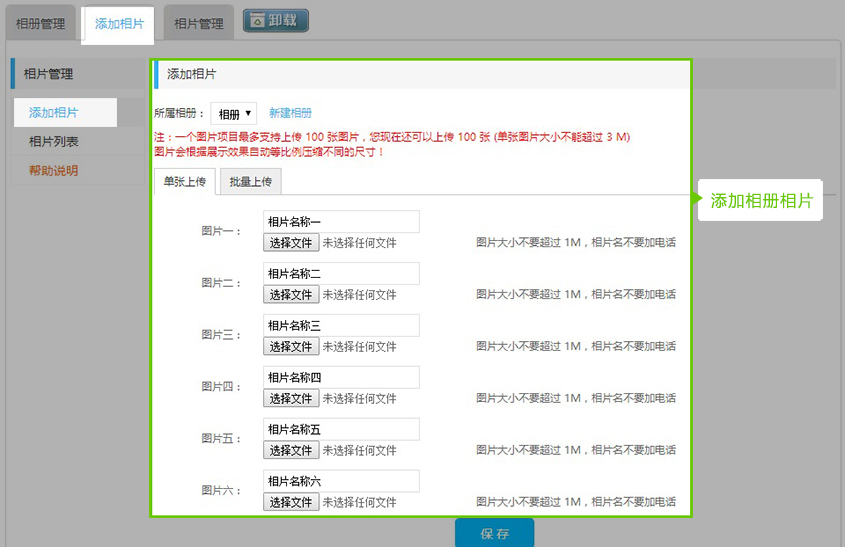Open 相片列表 in the sidebar
845x547 pixels.
(x=54, y=142)
